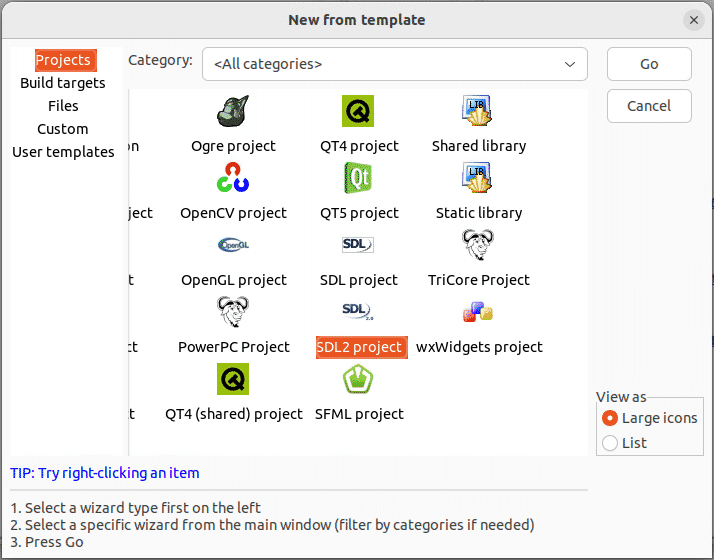Select the Ogre project icon
Viewport: 714px width, 560px height.
(x=233, y=111)
